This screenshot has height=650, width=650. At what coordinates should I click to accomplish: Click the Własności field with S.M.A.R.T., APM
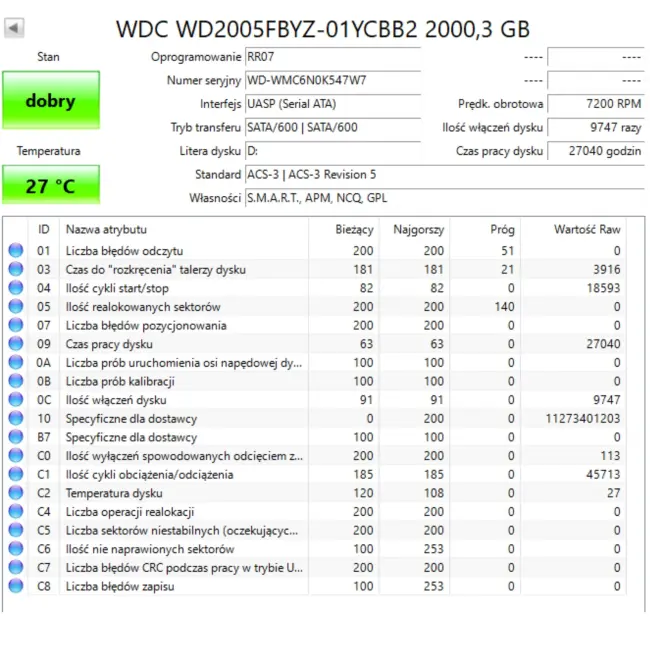tap(445, 198)
